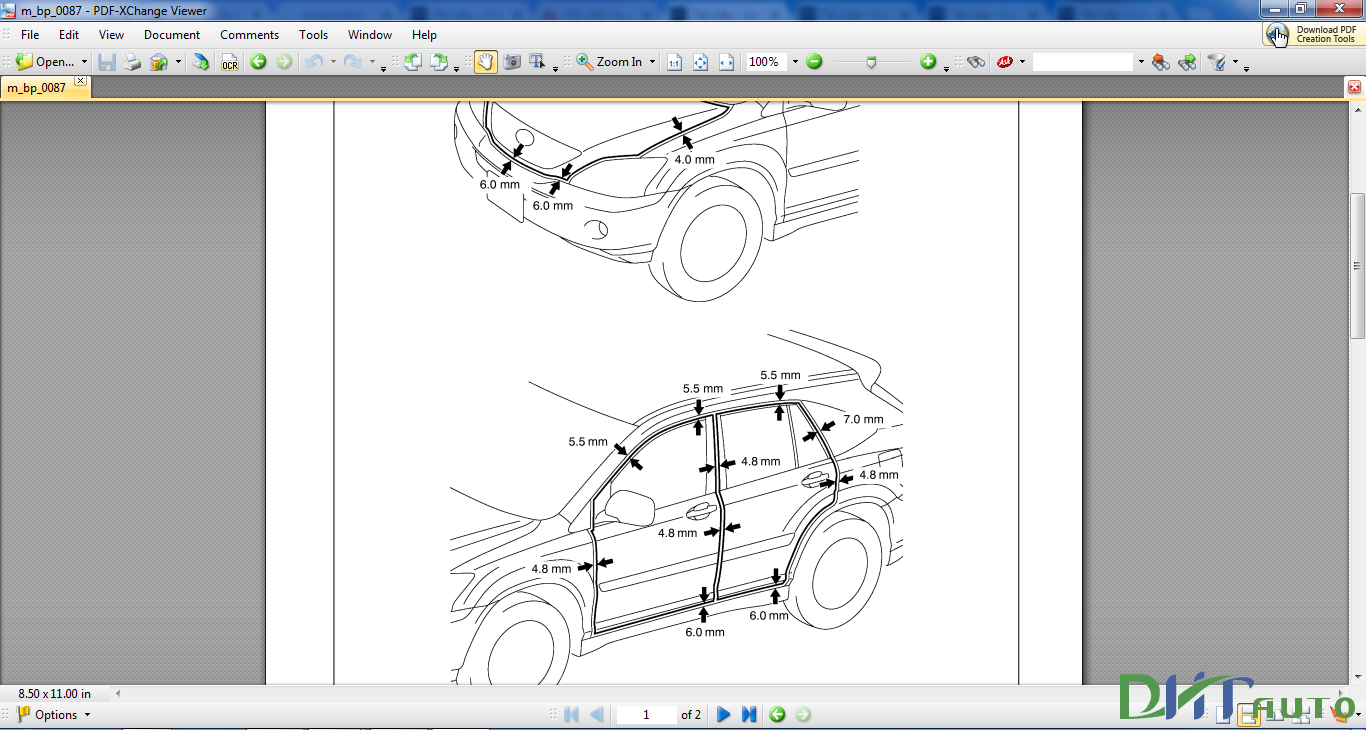Click the Zoom In tool button

[610, 62]
